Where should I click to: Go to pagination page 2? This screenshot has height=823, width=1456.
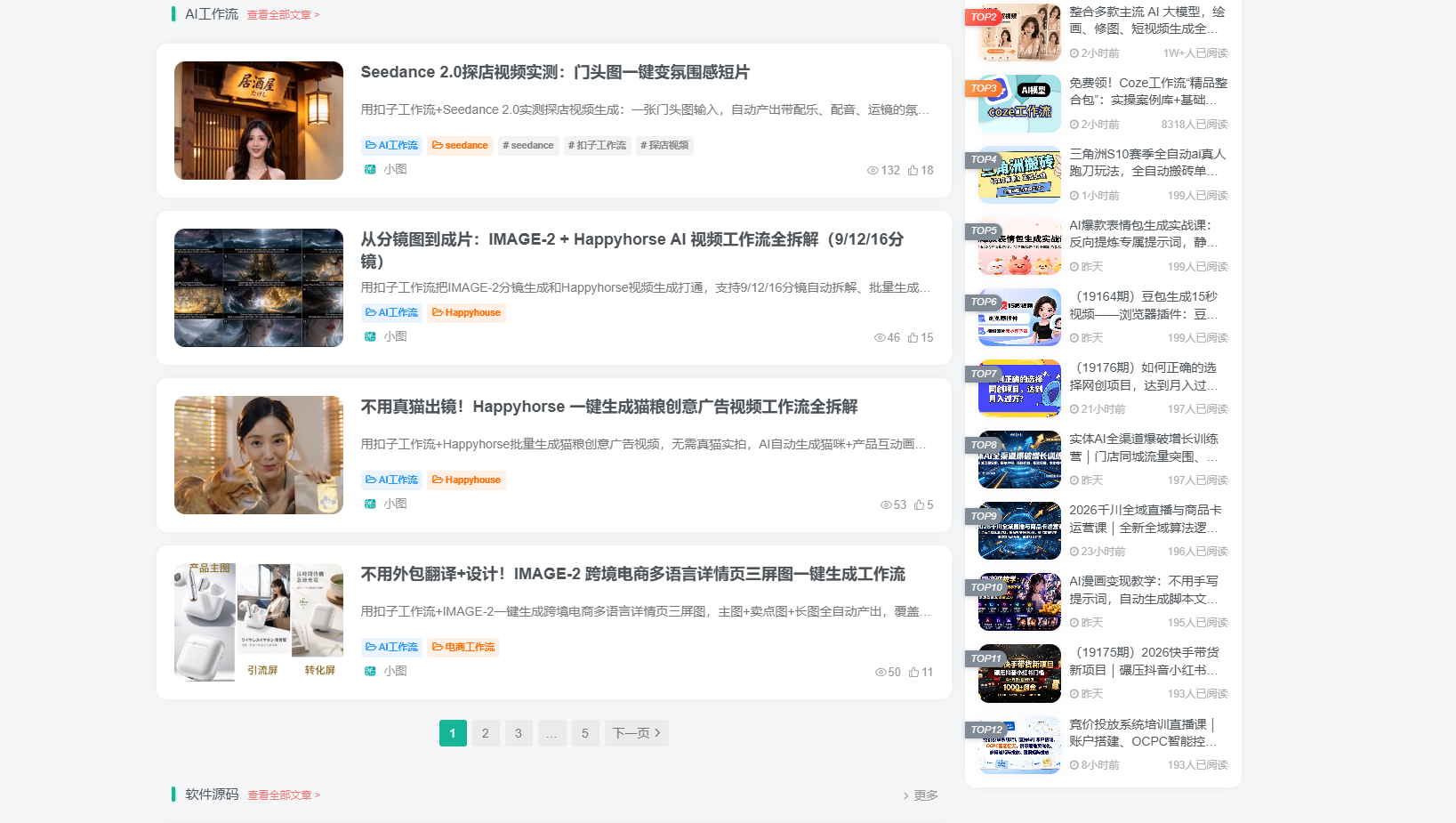pos(486,733)
